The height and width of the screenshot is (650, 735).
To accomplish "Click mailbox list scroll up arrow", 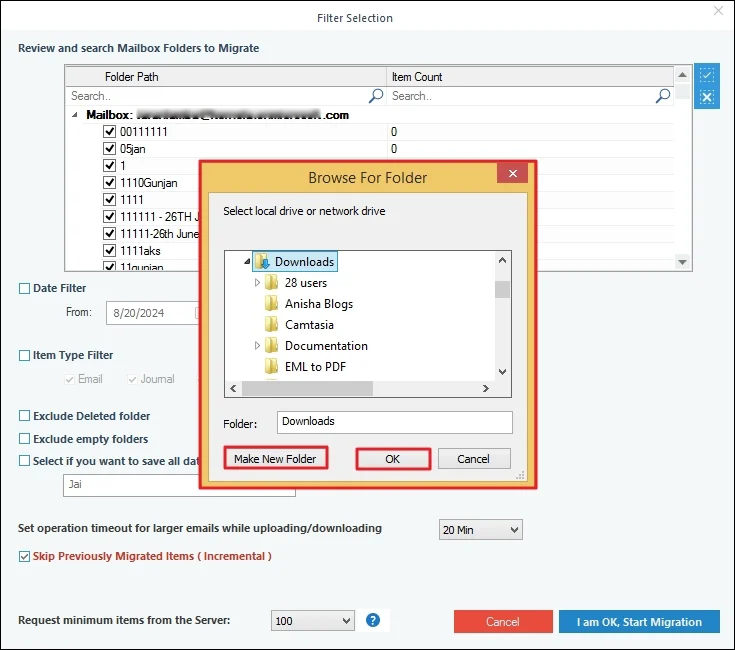I will click(x=682, y=75).
